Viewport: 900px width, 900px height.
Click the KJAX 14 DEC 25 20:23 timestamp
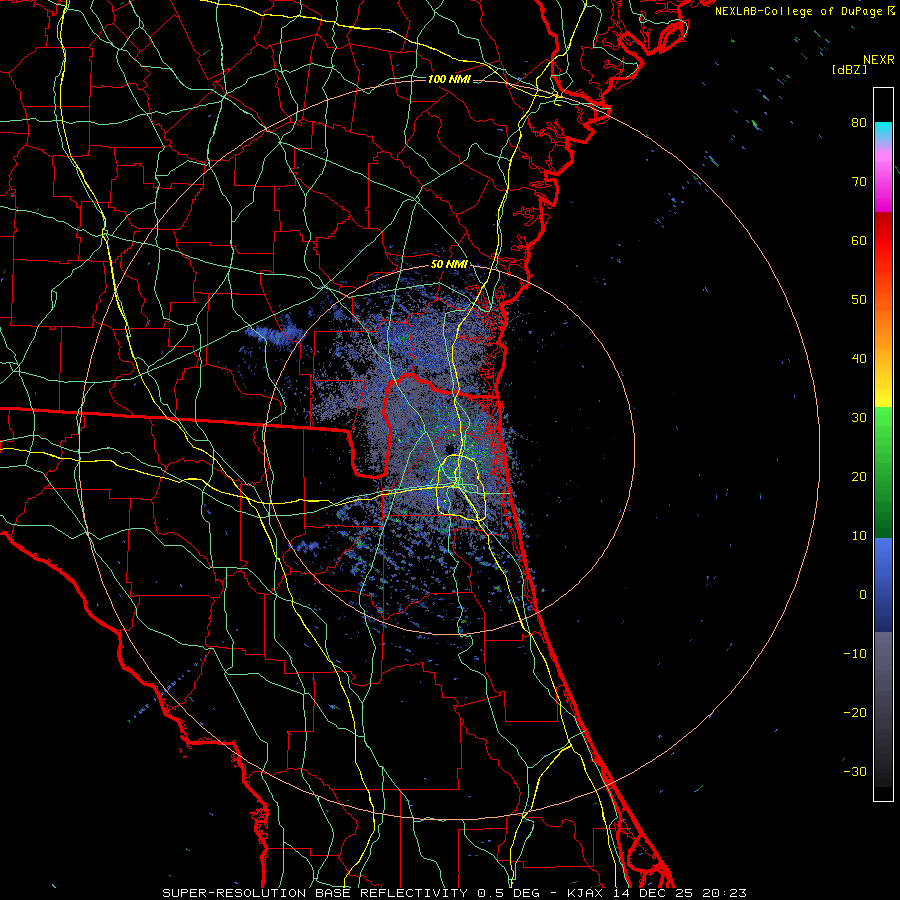click(x=657, y=893)
